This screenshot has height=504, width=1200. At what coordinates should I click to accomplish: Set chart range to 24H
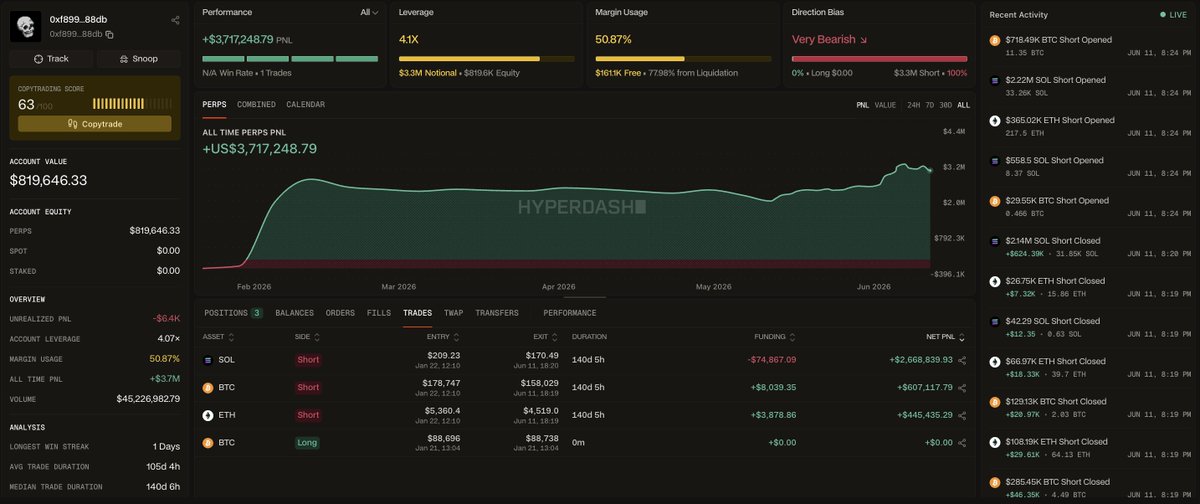point(913,105)
